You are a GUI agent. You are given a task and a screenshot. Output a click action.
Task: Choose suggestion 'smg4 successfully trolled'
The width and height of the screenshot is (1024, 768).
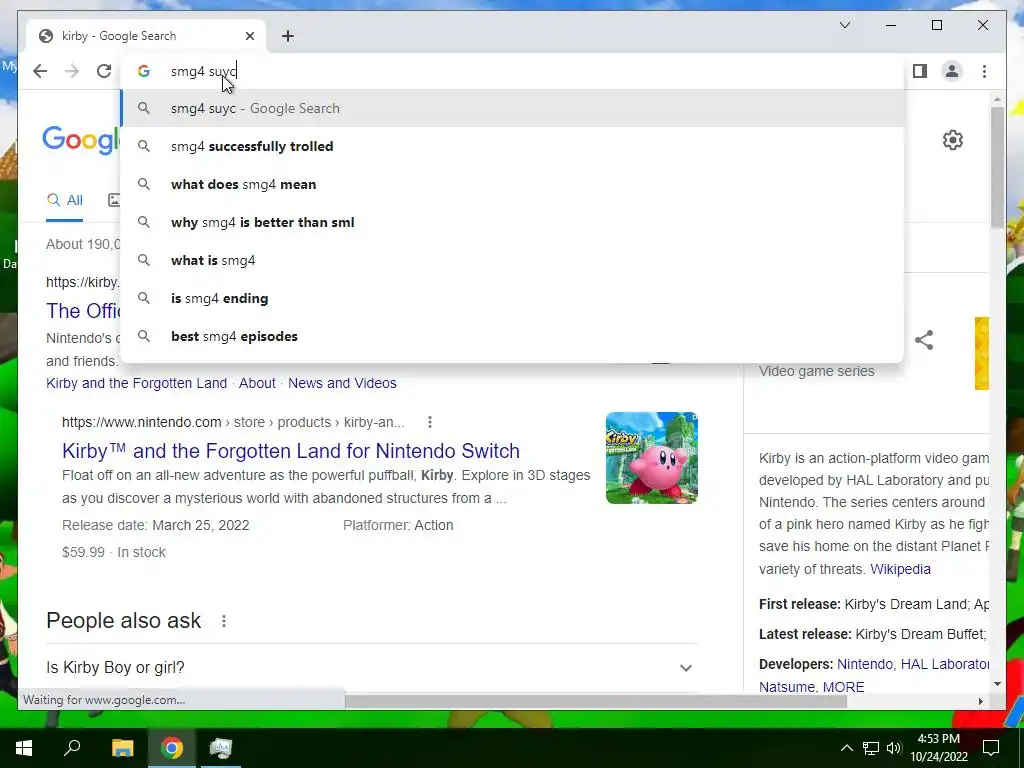pos(513,146)
